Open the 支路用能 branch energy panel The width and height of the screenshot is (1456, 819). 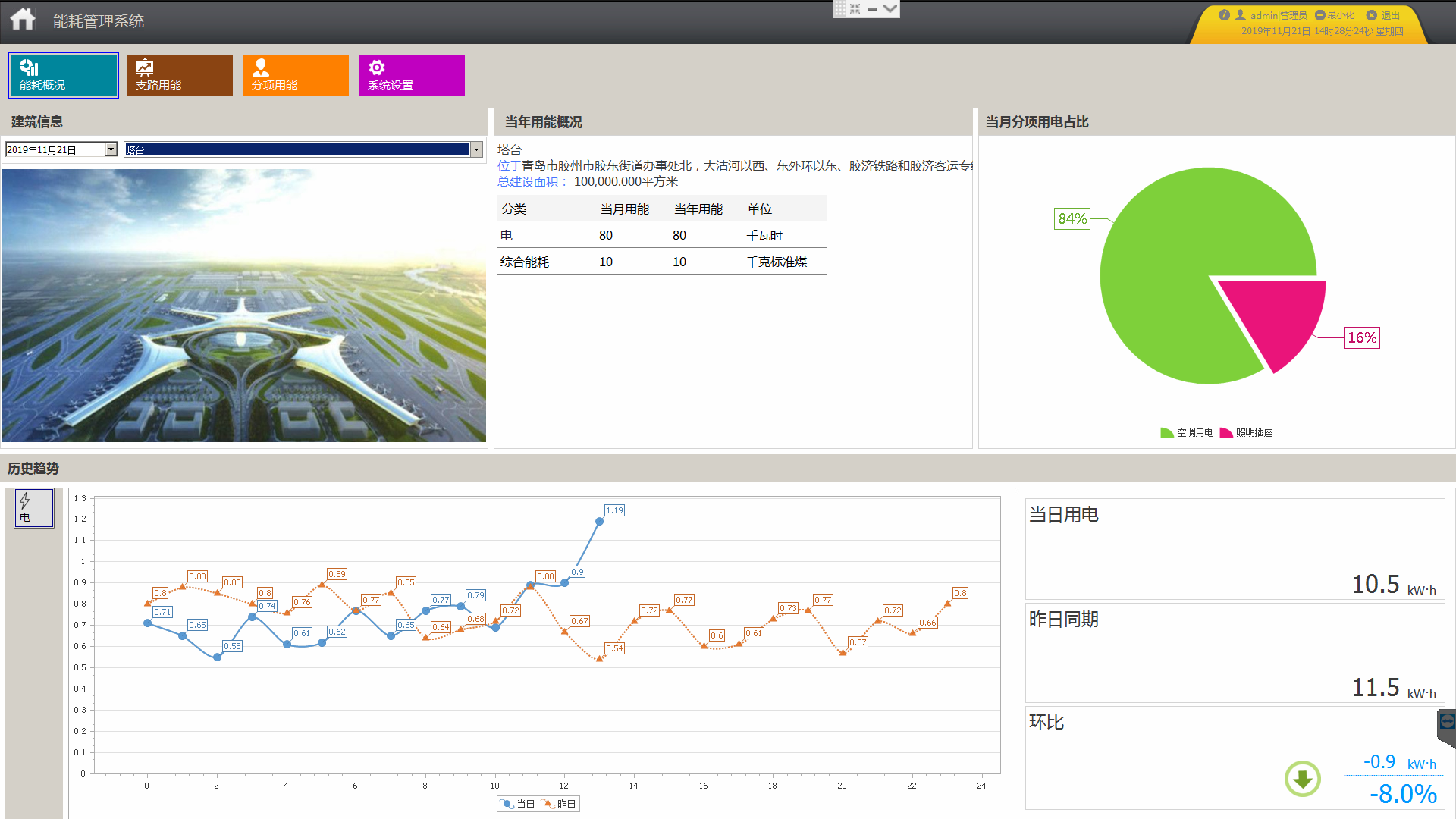pos(179,74)
